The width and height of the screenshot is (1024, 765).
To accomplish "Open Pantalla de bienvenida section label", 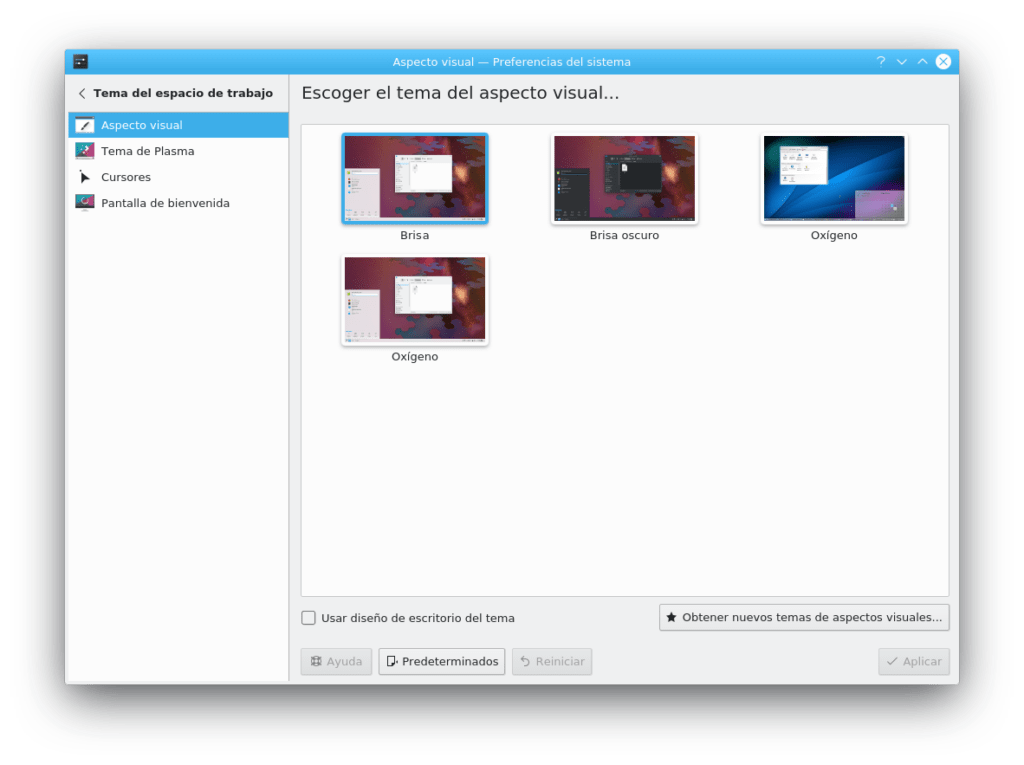I will 165,203.
